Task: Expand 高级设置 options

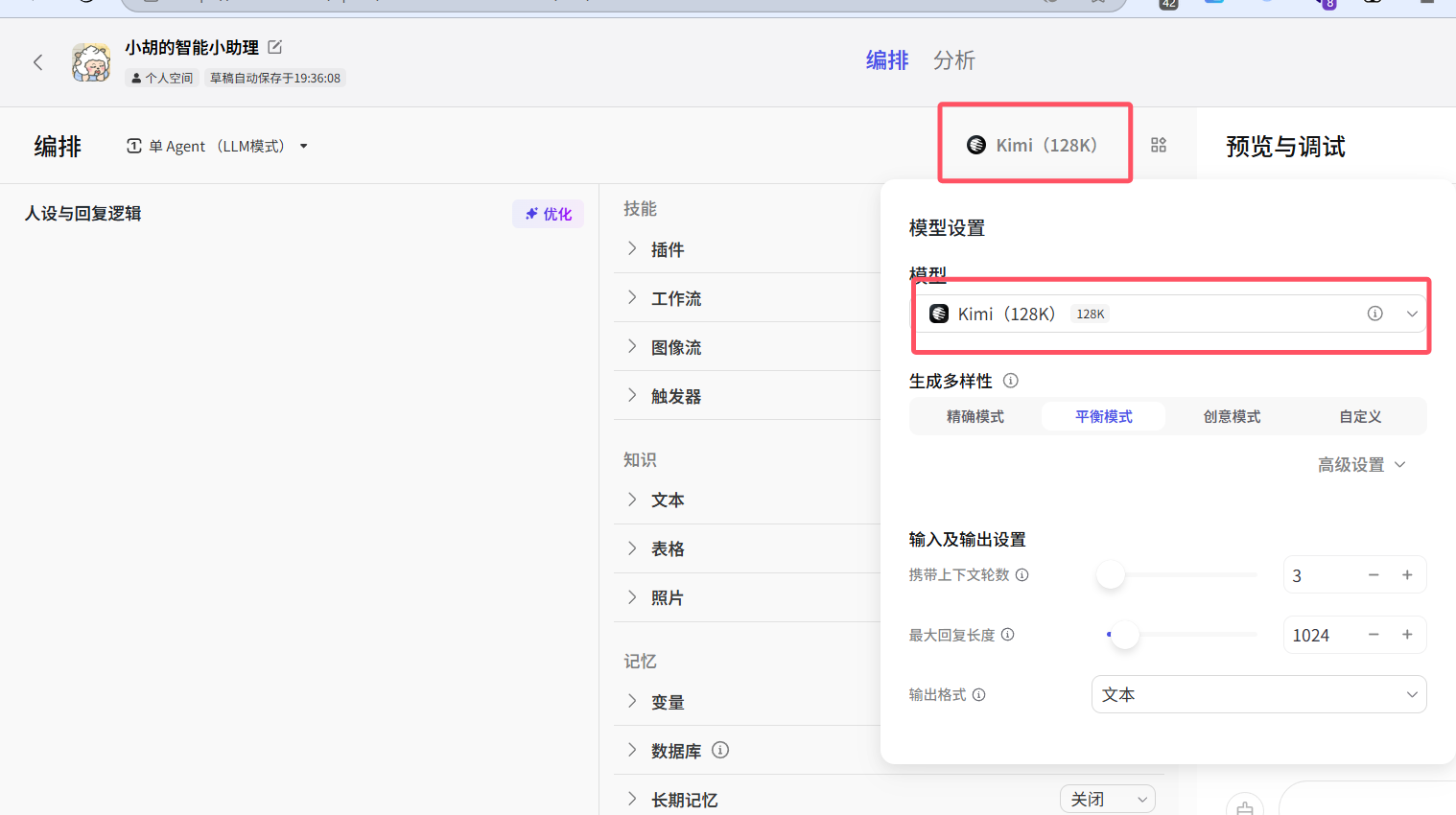Action: click(x=1361, y=465)
